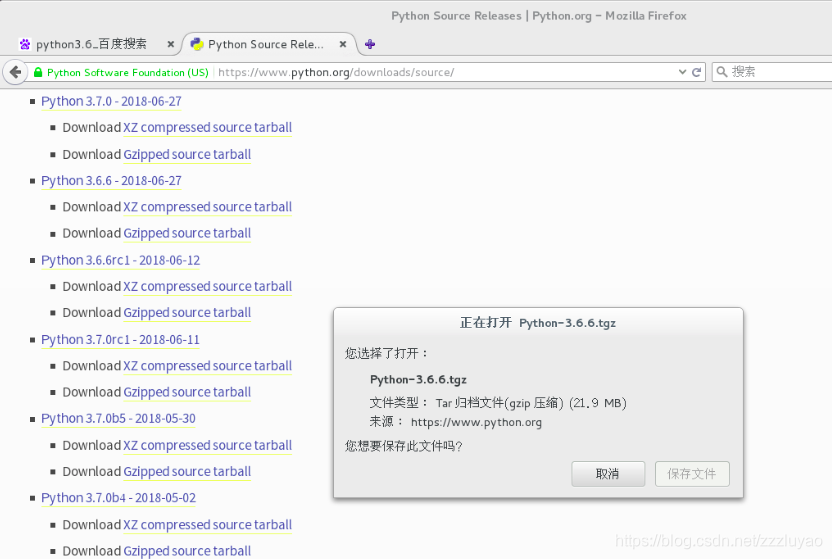832x559 pixels.
Task: Download Gzipped source tarball for Python 3.6.6
Action: pos(187,234)
